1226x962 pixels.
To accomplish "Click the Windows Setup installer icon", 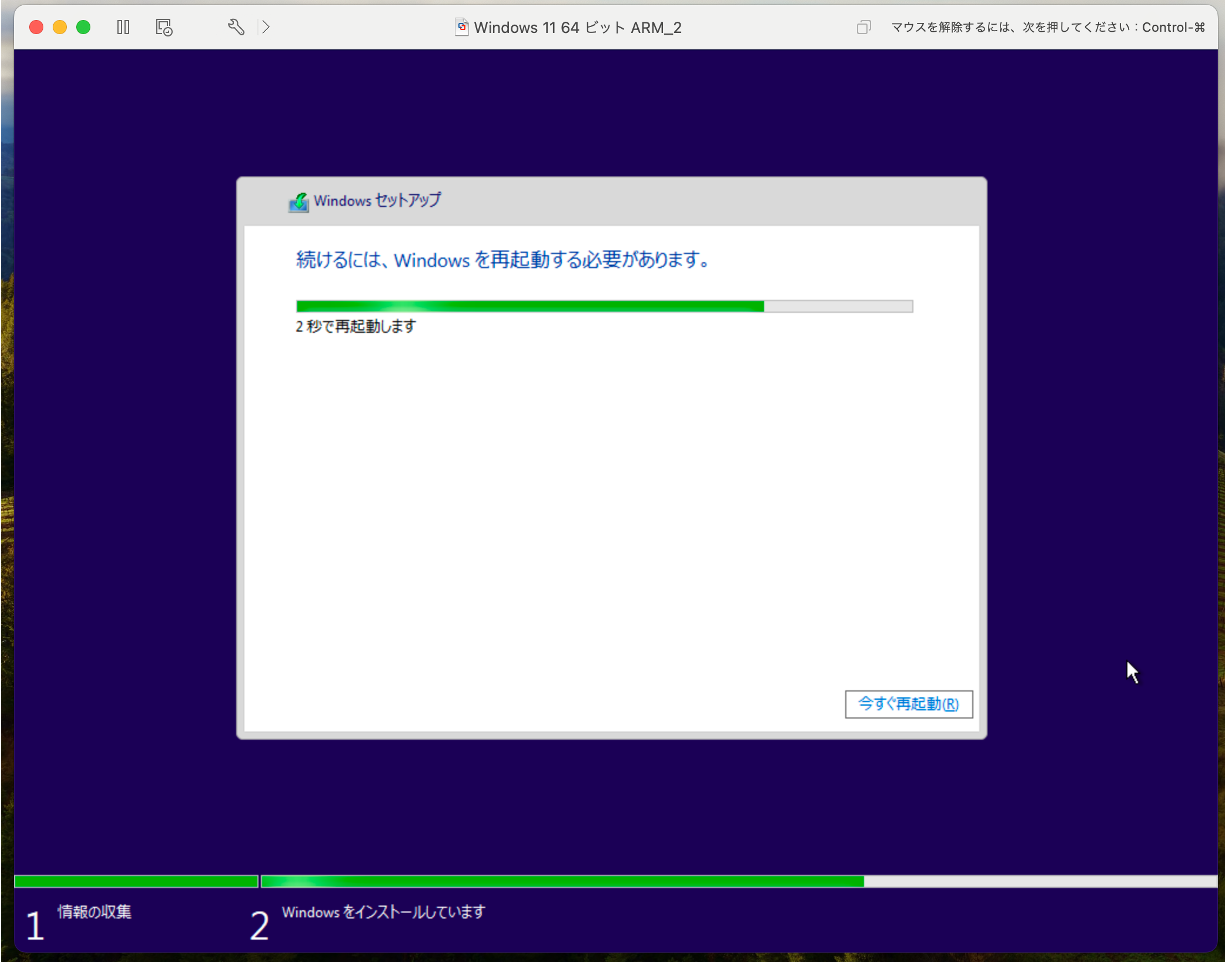I will click(299, 201).
